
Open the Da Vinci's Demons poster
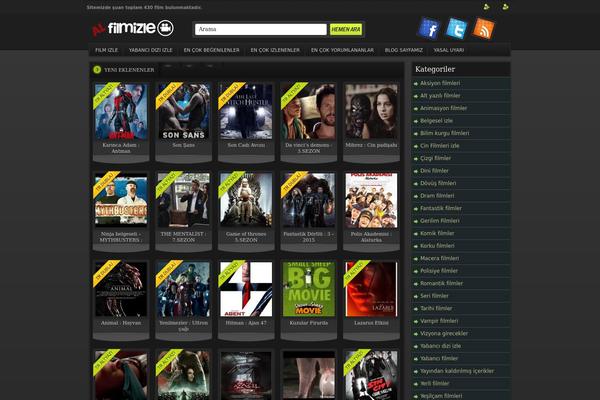click(x=309, y=111)
